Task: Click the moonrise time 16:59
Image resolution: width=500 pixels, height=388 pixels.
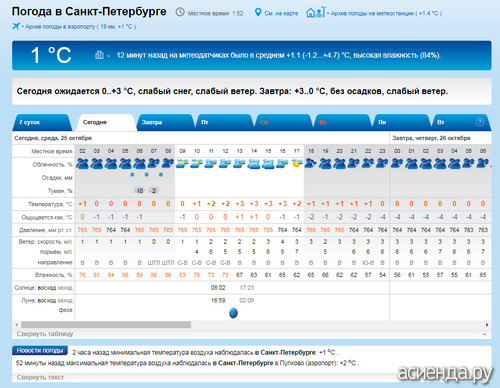Action: pyautogui.click(x=218, y=300)
